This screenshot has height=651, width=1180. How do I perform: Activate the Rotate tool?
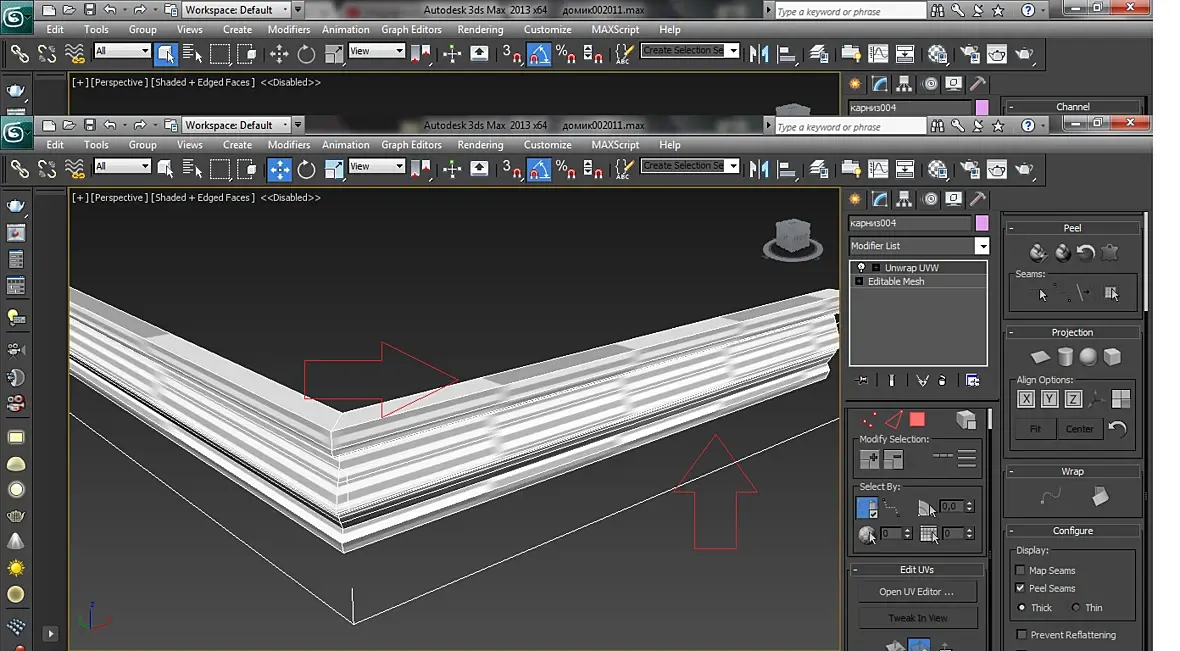pyautogui.click(x=306, y=169)
